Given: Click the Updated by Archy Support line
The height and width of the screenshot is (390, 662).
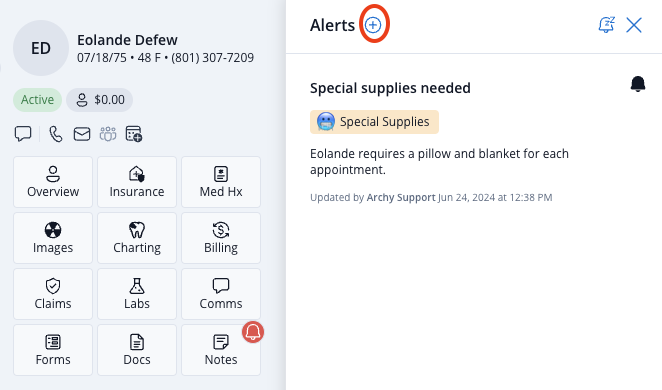Looking at the screenshot, I should click(431, 198).
